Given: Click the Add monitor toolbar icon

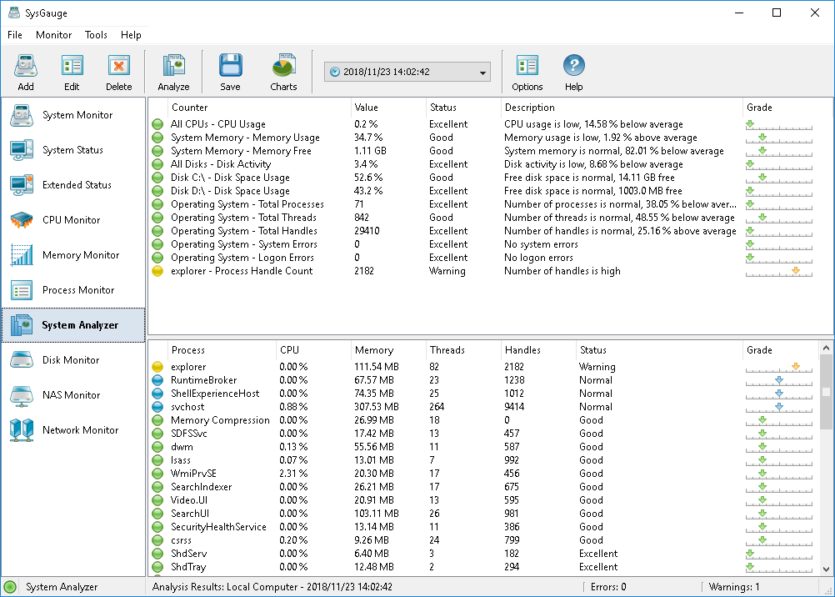Looking at the screenshot, I should [x=26, y=67].
